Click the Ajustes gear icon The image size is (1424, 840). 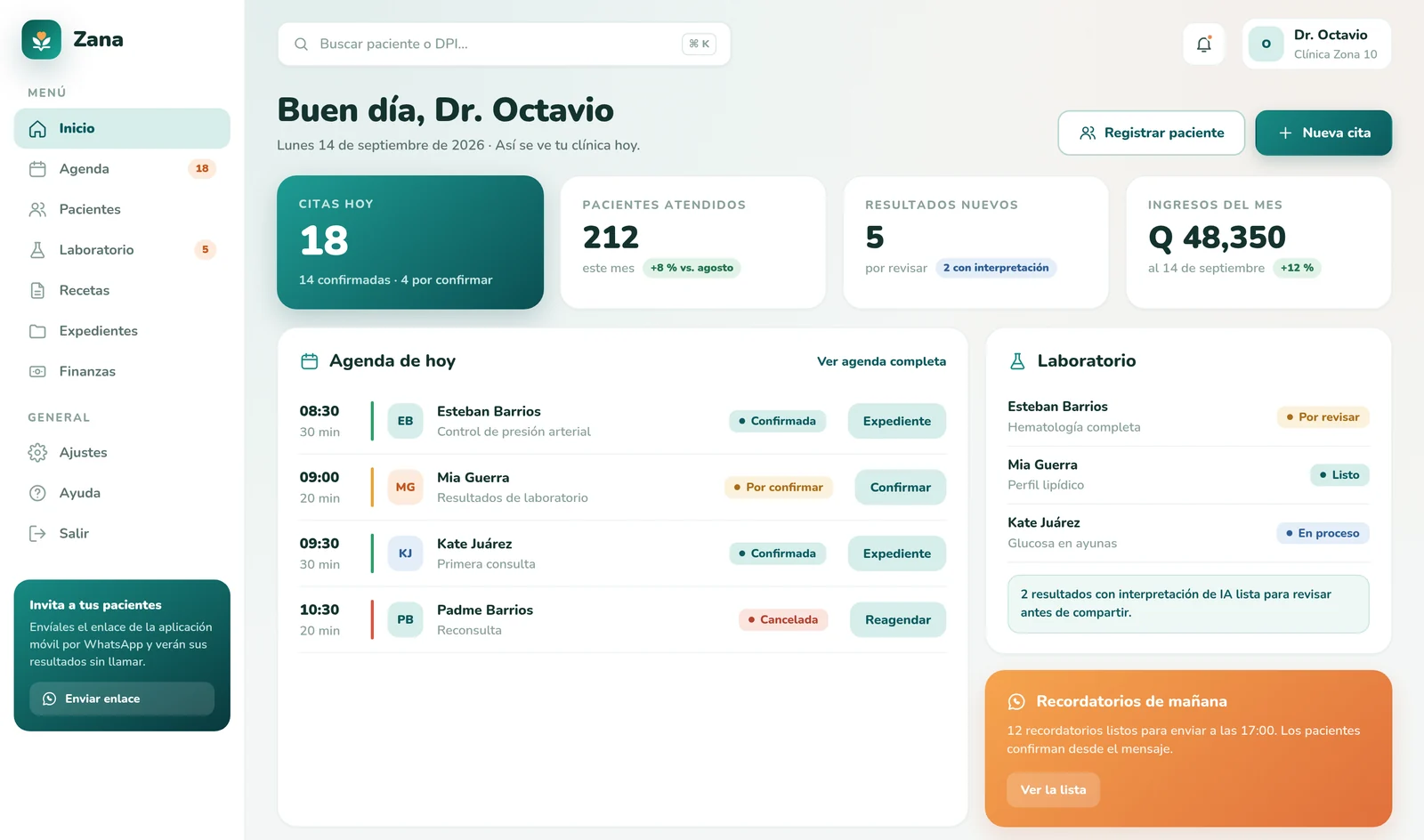[37, 452]
